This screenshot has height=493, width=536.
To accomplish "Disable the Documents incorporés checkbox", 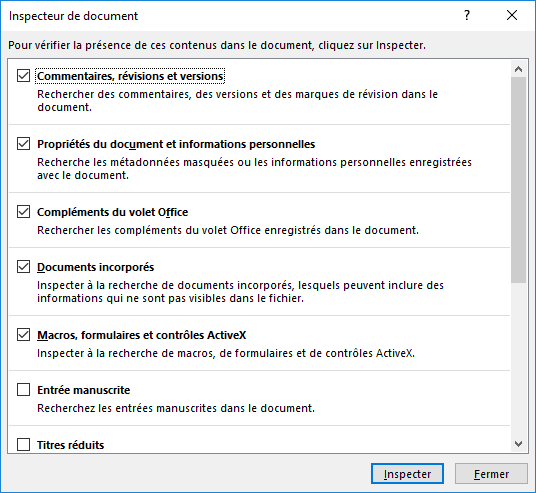I will click(23, 267).
